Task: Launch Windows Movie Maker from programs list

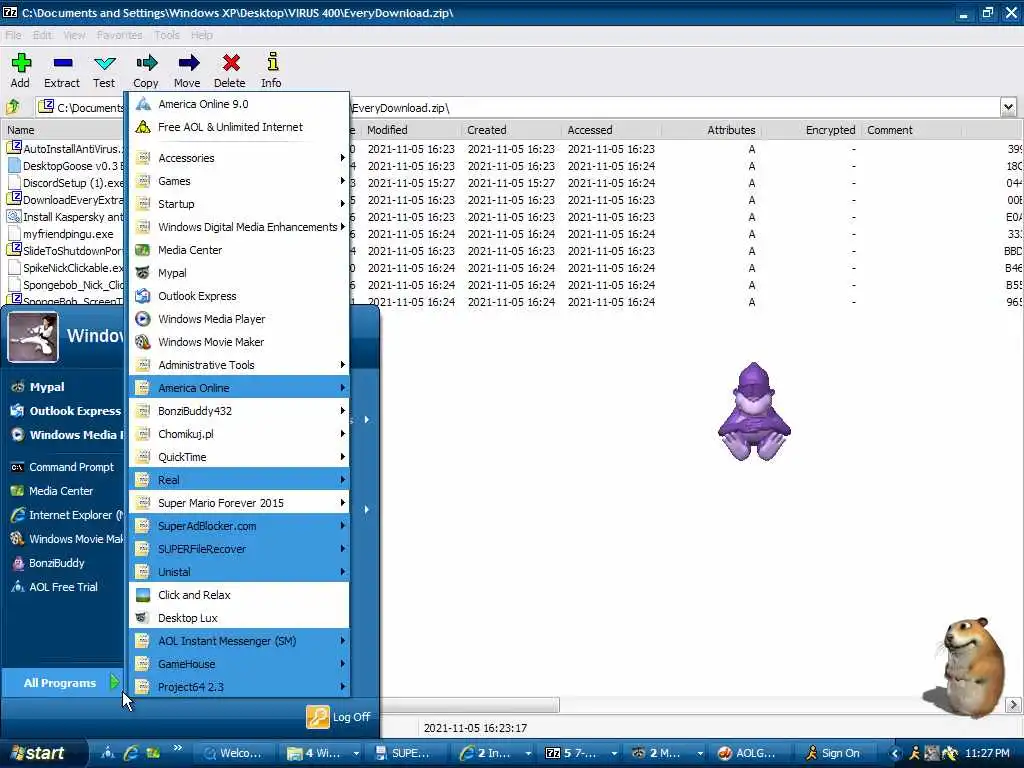Action: (240, 342)
